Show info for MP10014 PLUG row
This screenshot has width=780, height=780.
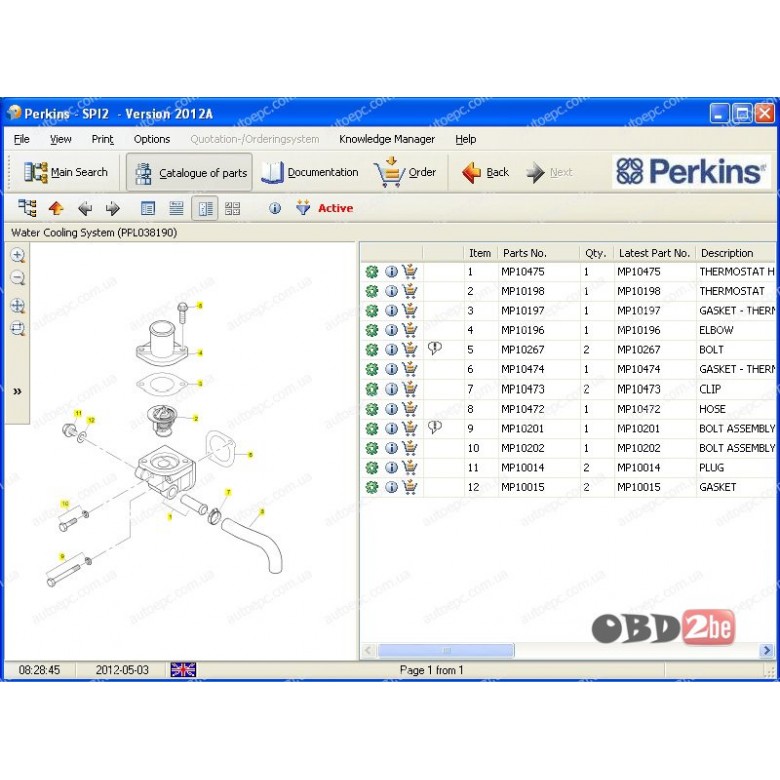pos(391,468)
